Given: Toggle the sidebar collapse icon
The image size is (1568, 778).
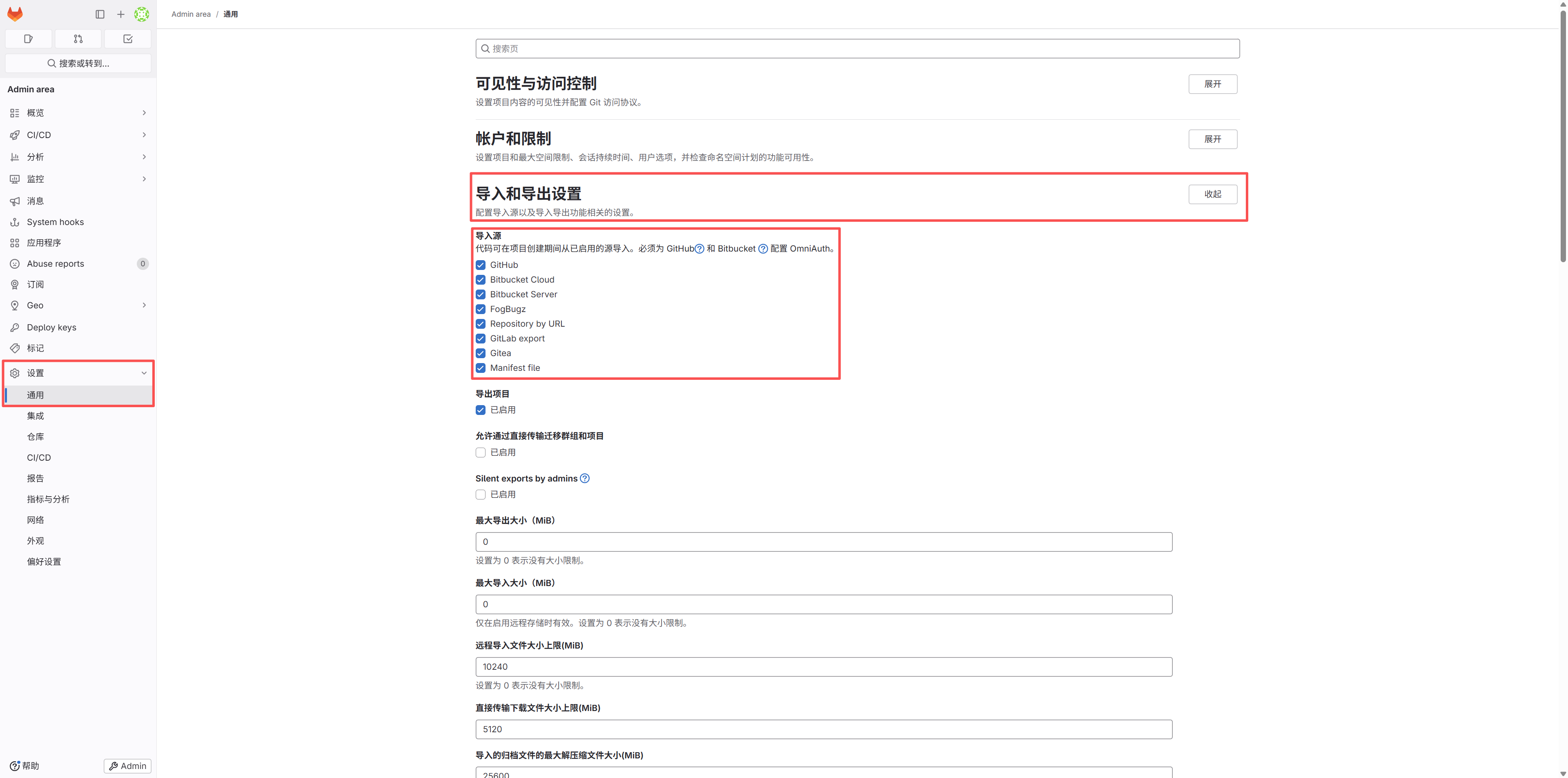Looking at the screenshot, I should coord(100,14).
